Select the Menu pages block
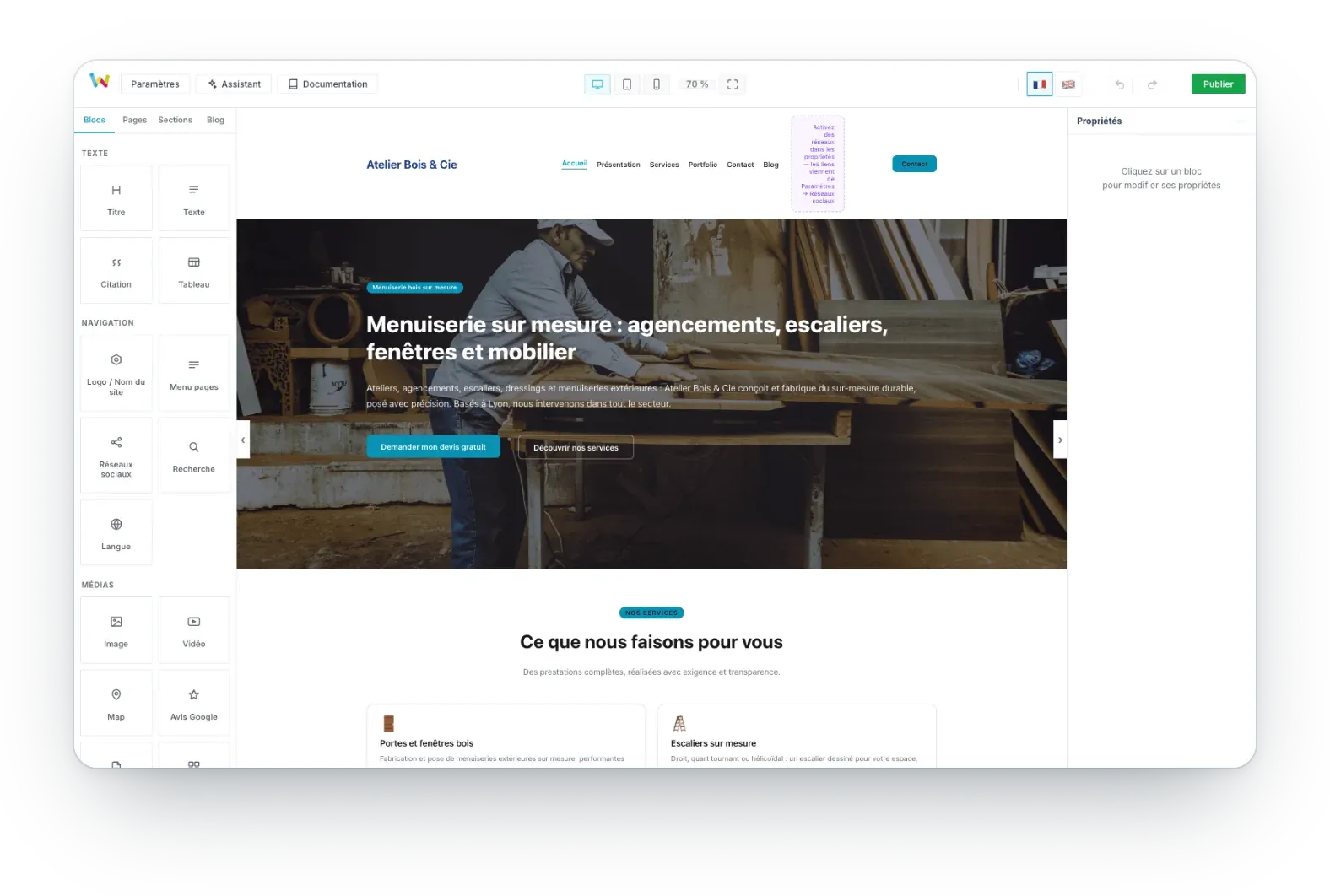 (194, 374)
